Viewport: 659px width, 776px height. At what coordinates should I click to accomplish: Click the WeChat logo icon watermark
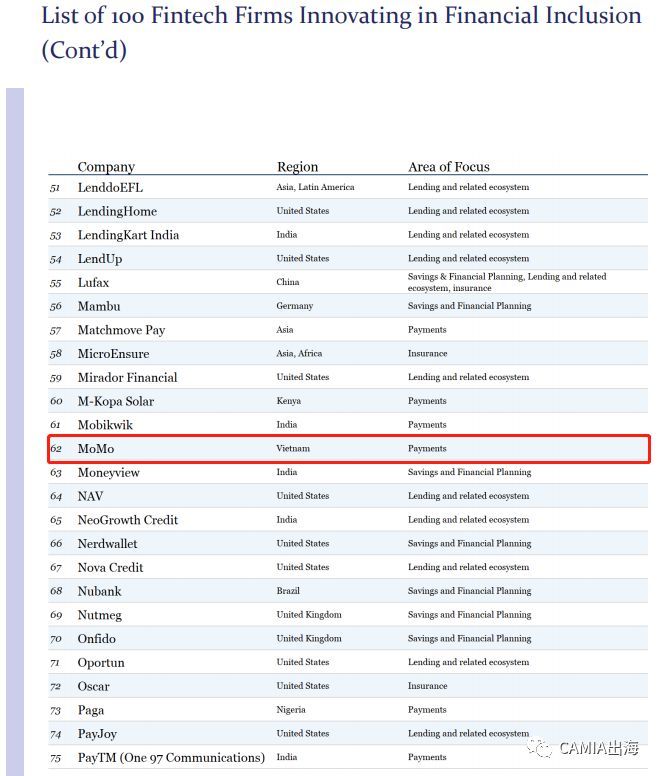540,747
